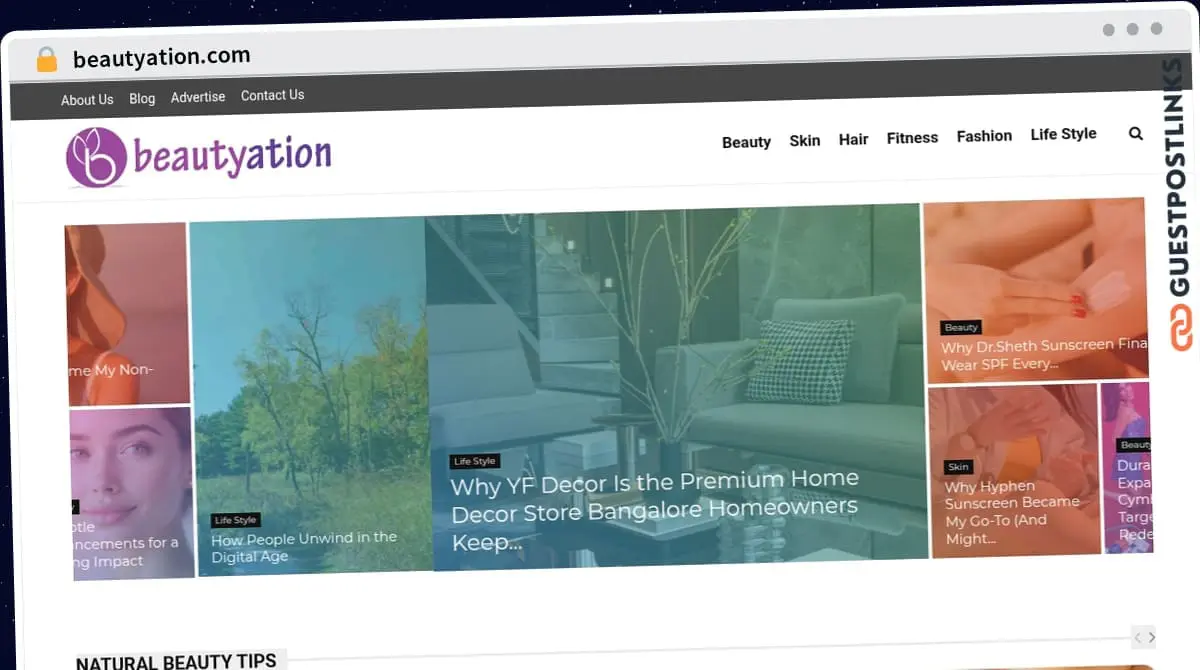Open the Fitness category
1200x670 pixels.
(912, 137)
